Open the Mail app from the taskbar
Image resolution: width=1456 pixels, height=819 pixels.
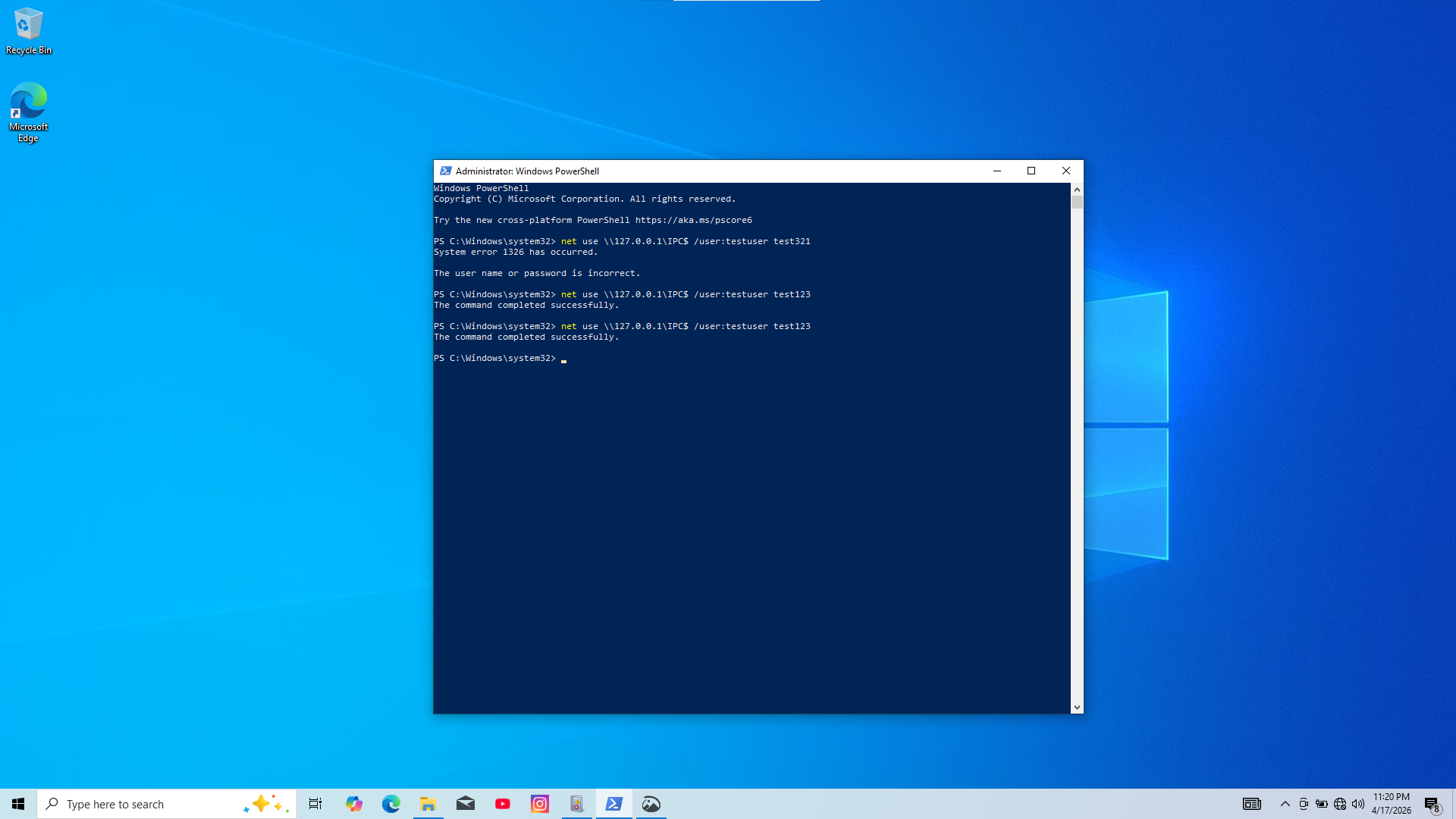click(x=466, y=804)
